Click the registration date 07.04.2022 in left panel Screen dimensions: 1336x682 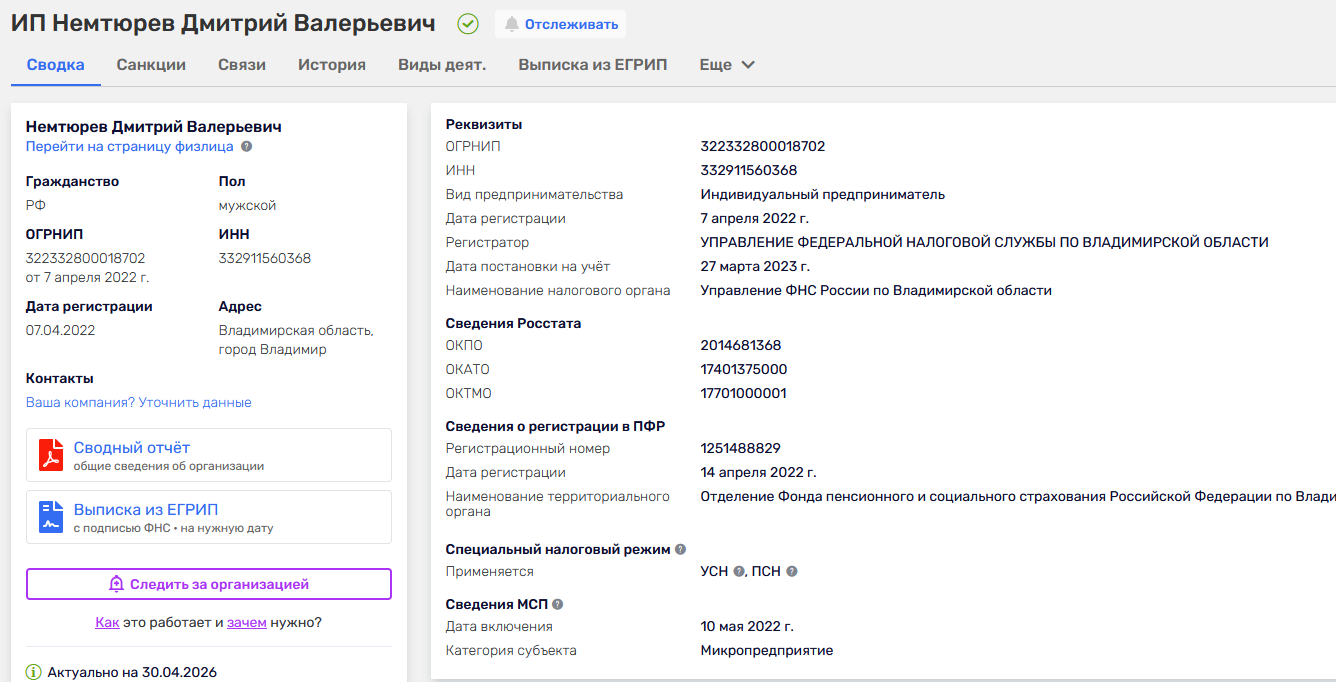[61, 330]
